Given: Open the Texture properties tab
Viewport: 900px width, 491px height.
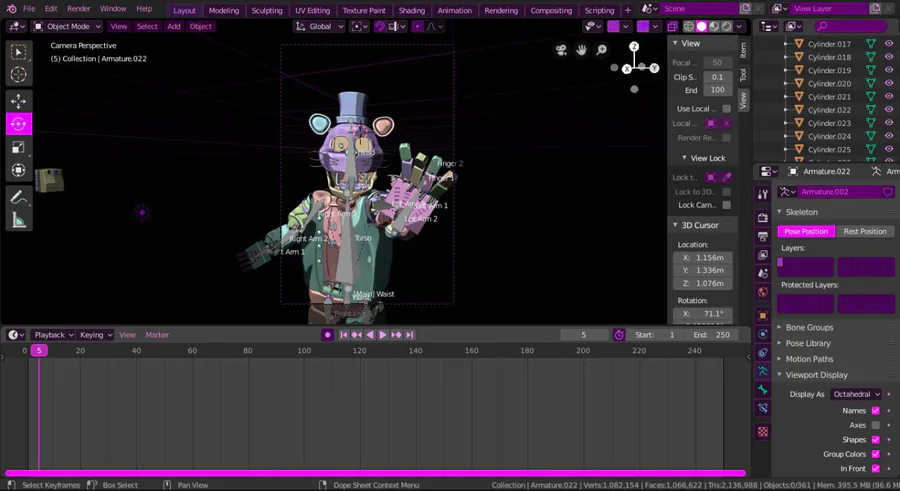Looking at the screenshot, I should 763,432.
